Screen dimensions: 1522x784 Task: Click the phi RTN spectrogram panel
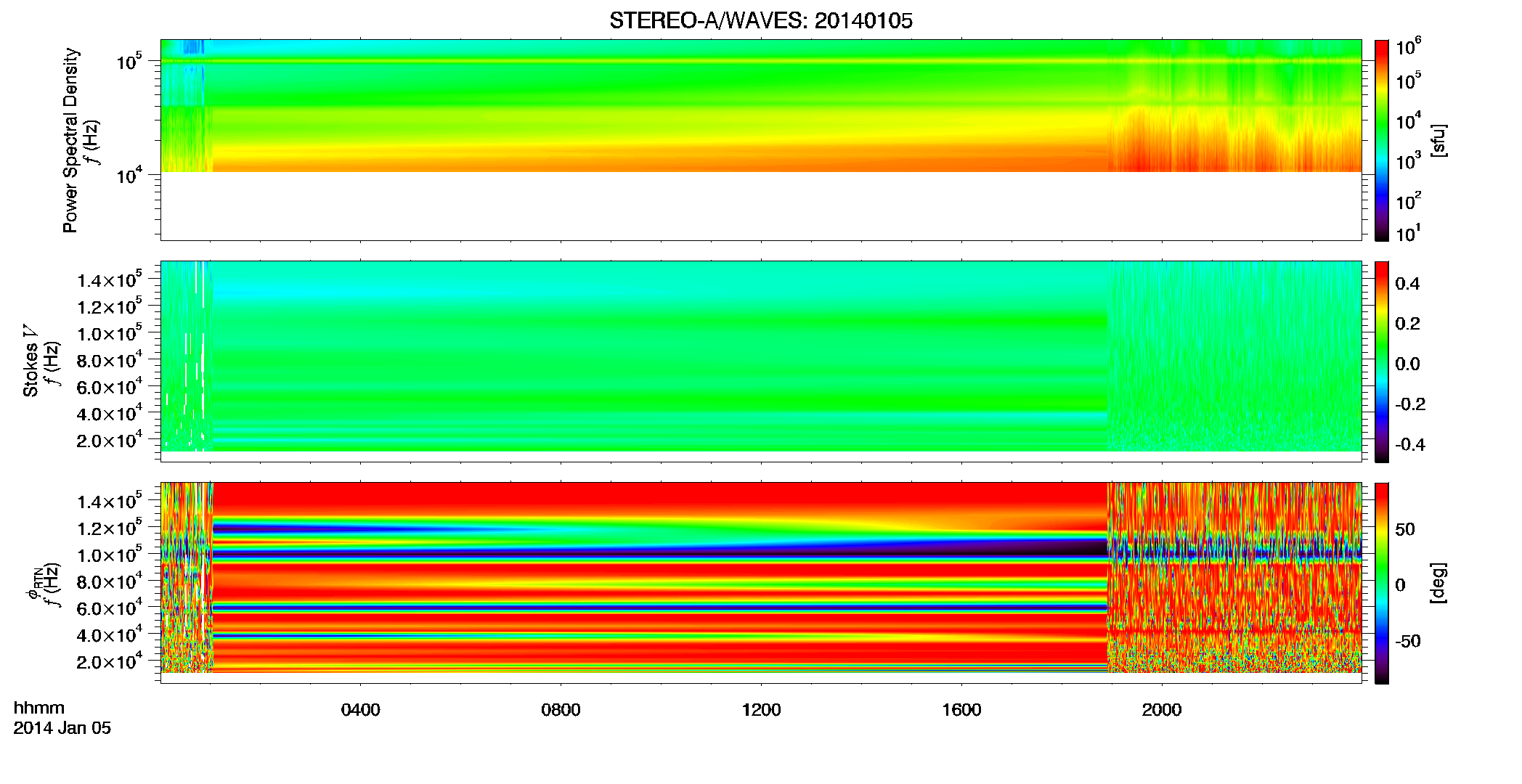[x=761, y=583]
